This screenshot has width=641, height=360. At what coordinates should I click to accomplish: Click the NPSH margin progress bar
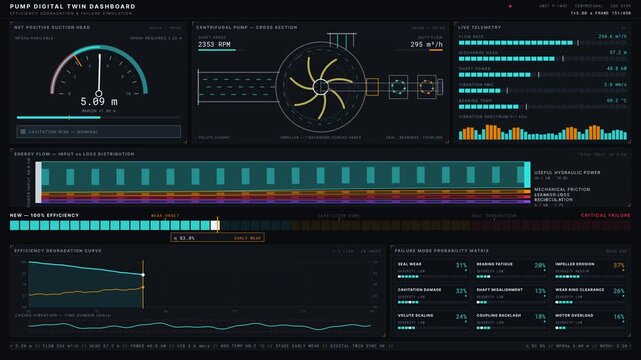click(x=99, y=117)
